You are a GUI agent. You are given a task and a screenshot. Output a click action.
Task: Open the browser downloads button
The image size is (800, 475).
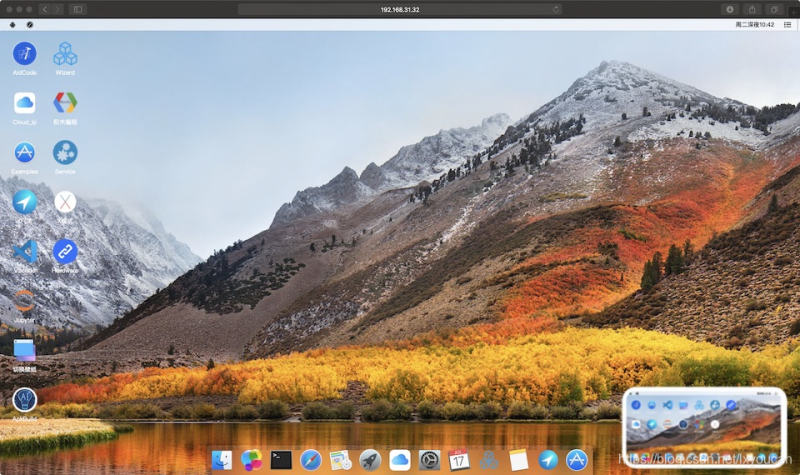point(730,9)
